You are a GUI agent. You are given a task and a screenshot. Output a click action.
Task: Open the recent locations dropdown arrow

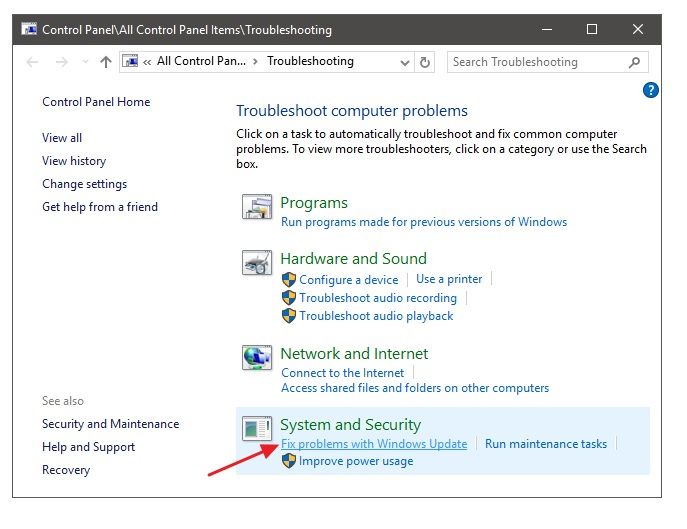pos(83,62)
